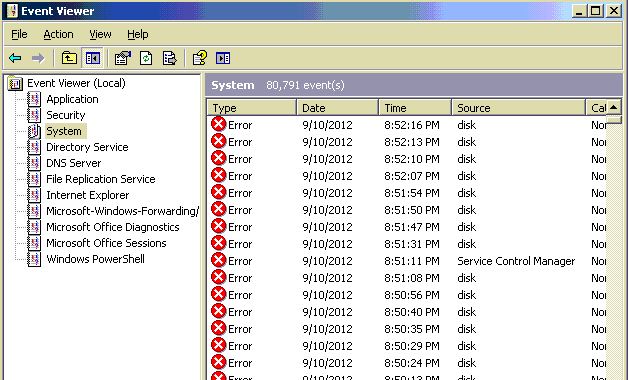Image resolution: width=628 pixels, height=380 pixels.
Task: Click the error icon of the 8:50:24 PM event
Action: 219,363
